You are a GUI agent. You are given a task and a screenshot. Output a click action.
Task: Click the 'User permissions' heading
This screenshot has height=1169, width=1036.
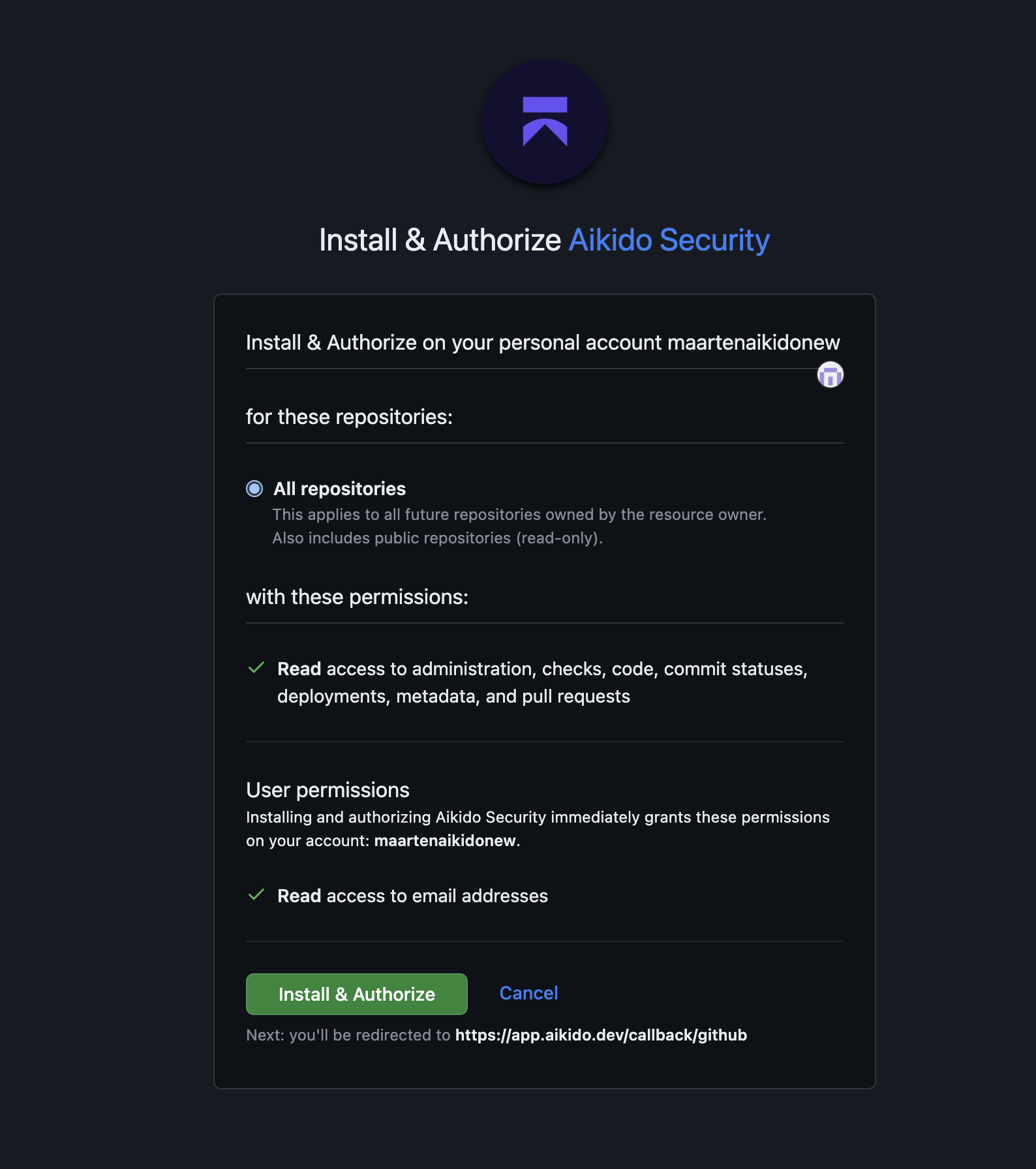click(x=328, y=790)
